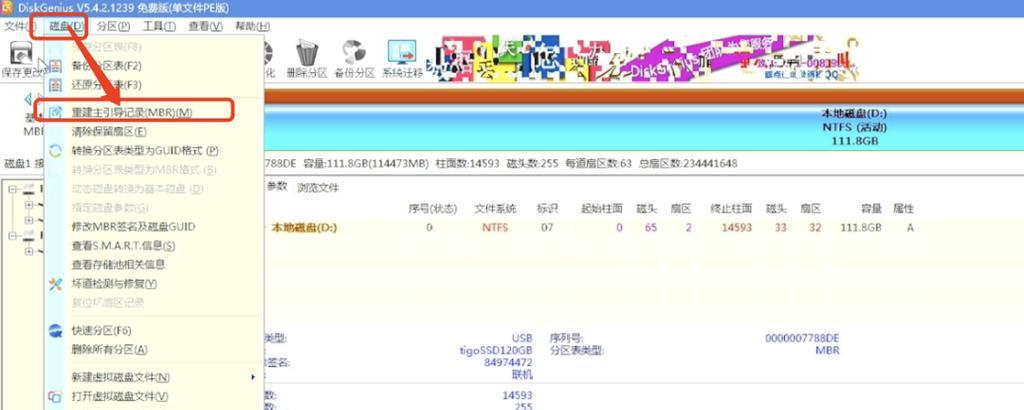Image resolution: width=1024 pixels, height=410 pixels.
Task: Click the 起始柱面 column header
Action: tap(601, 209)
